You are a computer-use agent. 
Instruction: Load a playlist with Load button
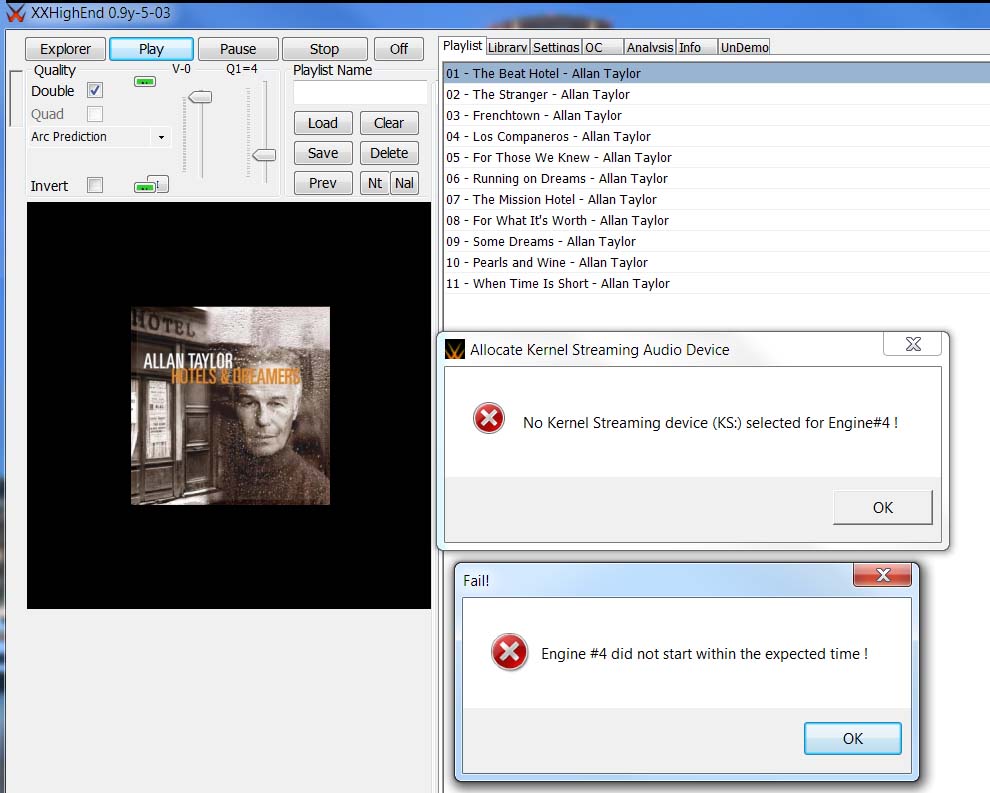tap(323, 123)
